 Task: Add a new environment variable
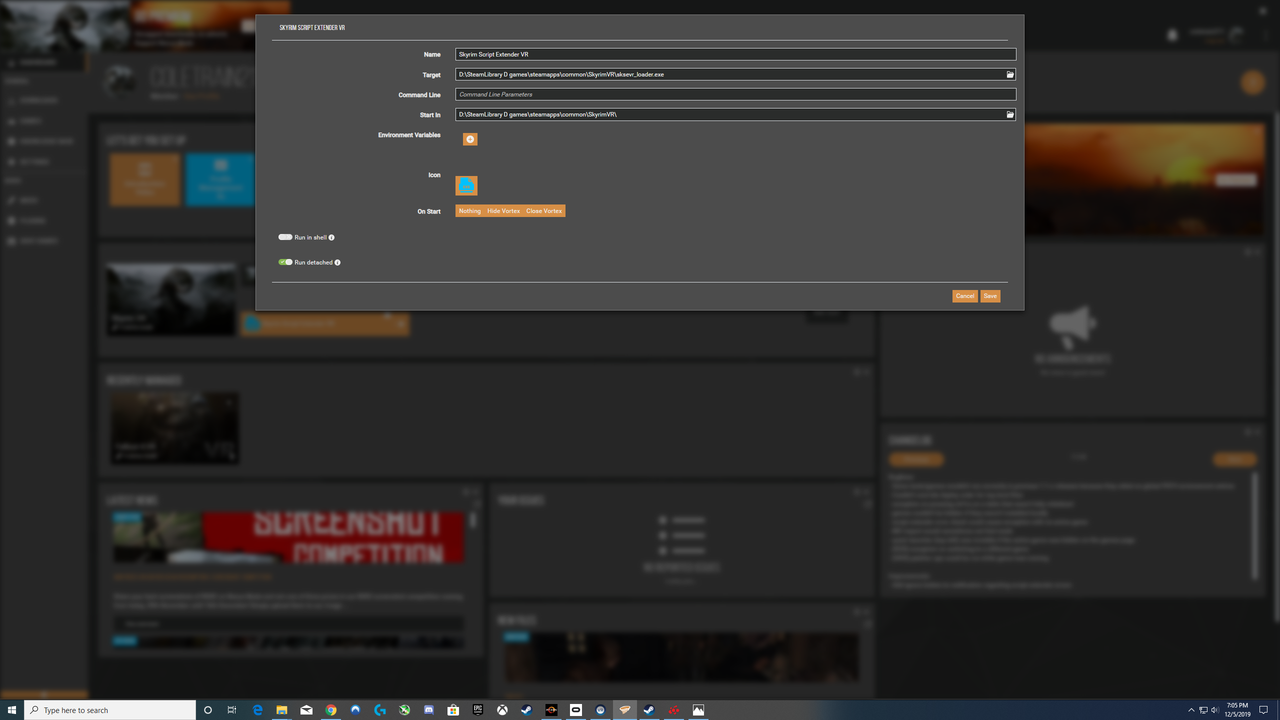tap(470, 139)
